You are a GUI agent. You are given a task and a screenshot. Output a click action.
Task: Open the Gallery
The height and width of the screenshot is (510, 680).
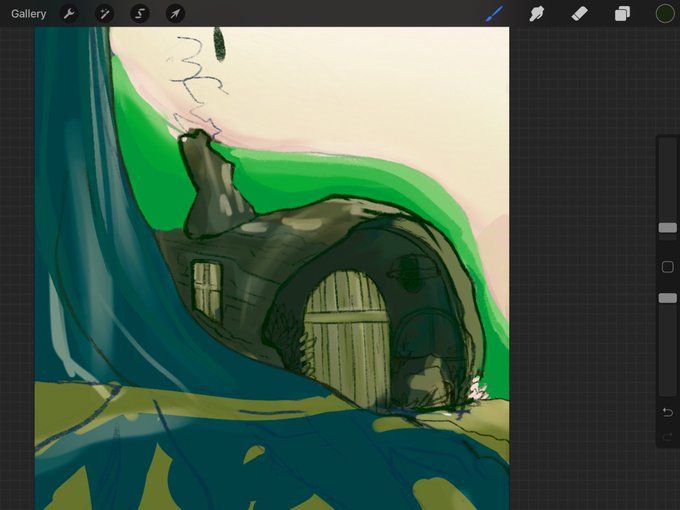pyautogui.click(x=29, y=14)
